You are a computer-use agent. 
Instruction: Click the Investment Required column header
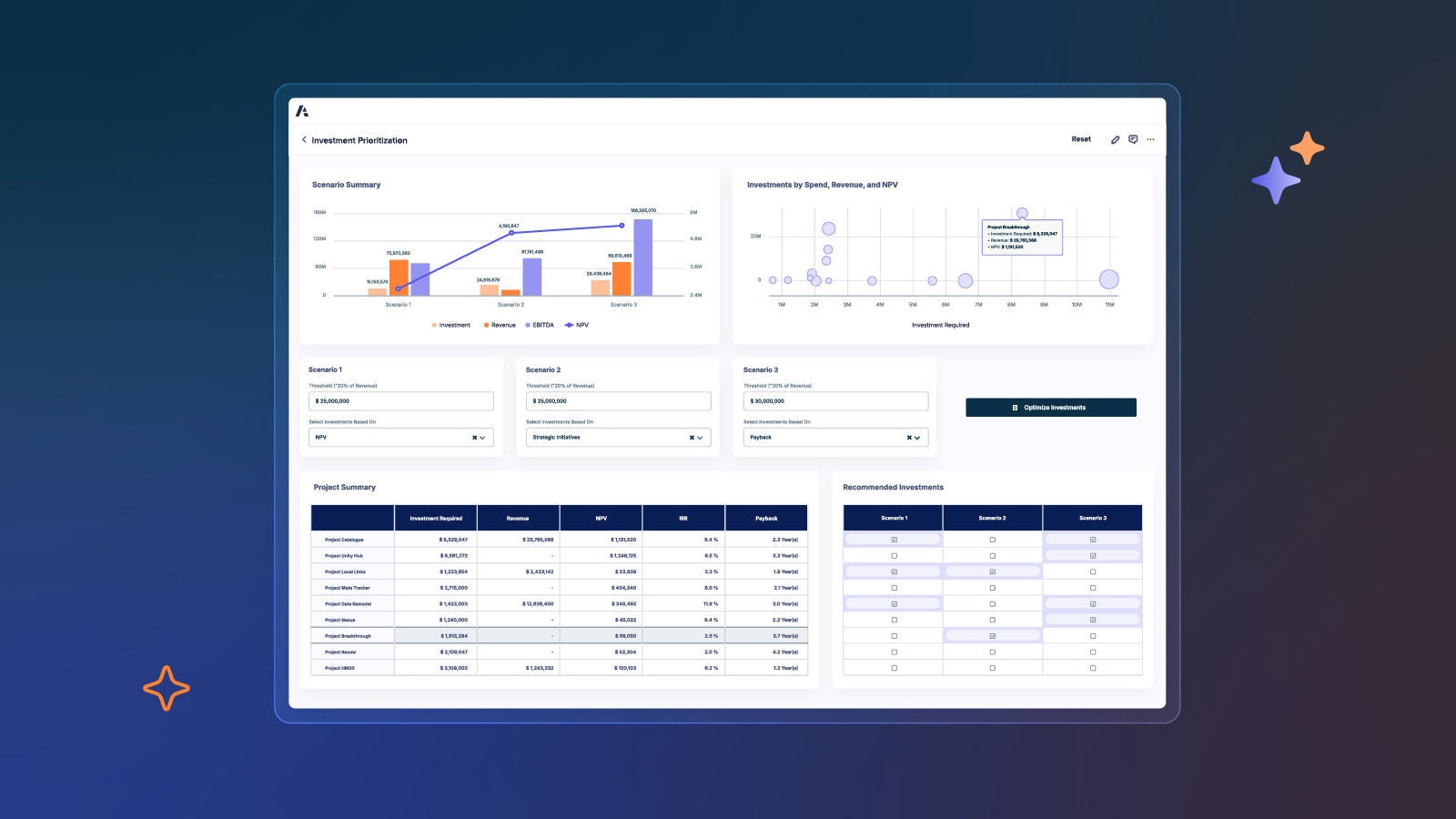436,518
